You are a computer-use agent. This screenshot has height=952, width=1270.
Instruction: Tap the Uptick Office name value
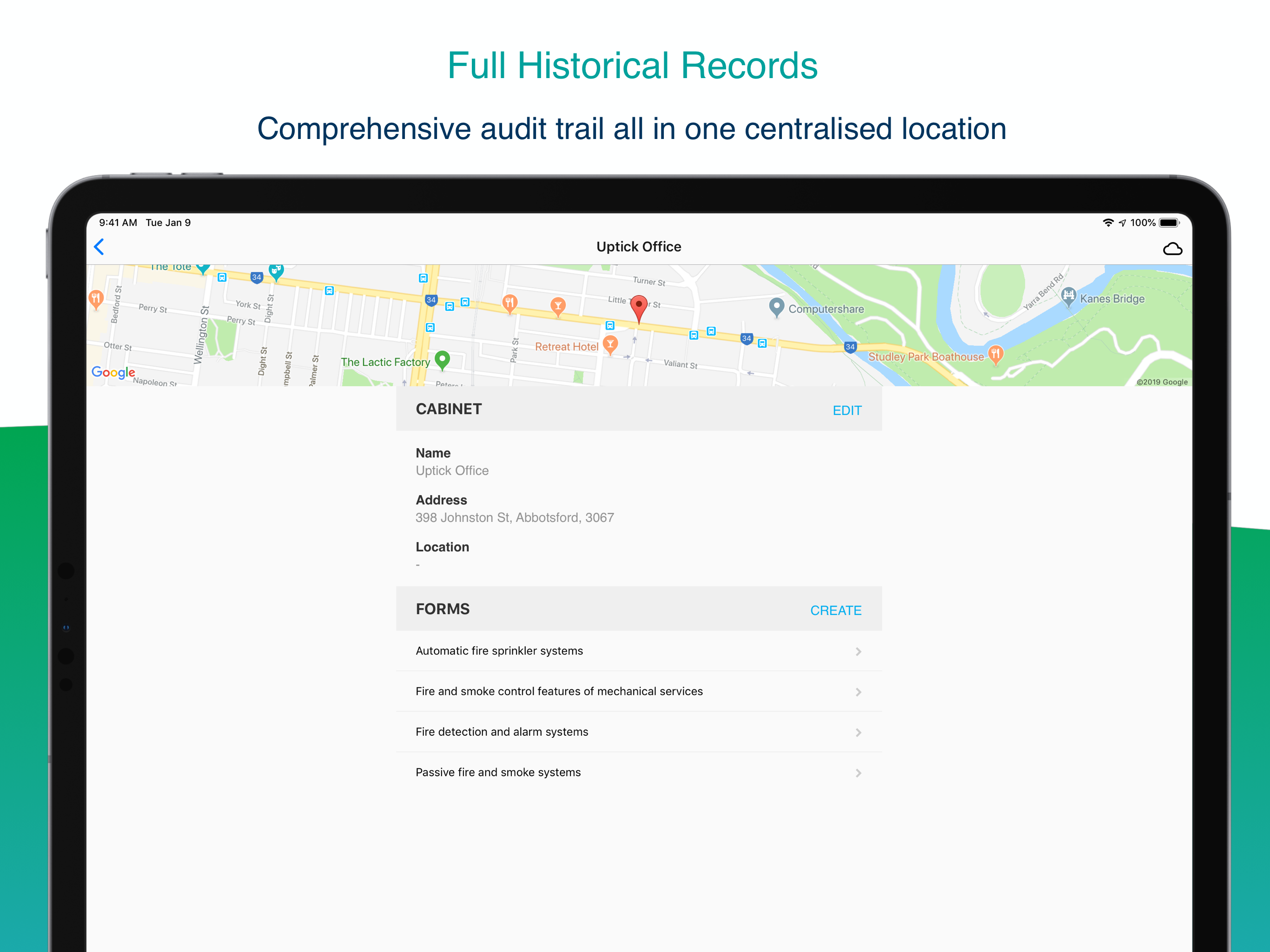(x=452, y=471)
